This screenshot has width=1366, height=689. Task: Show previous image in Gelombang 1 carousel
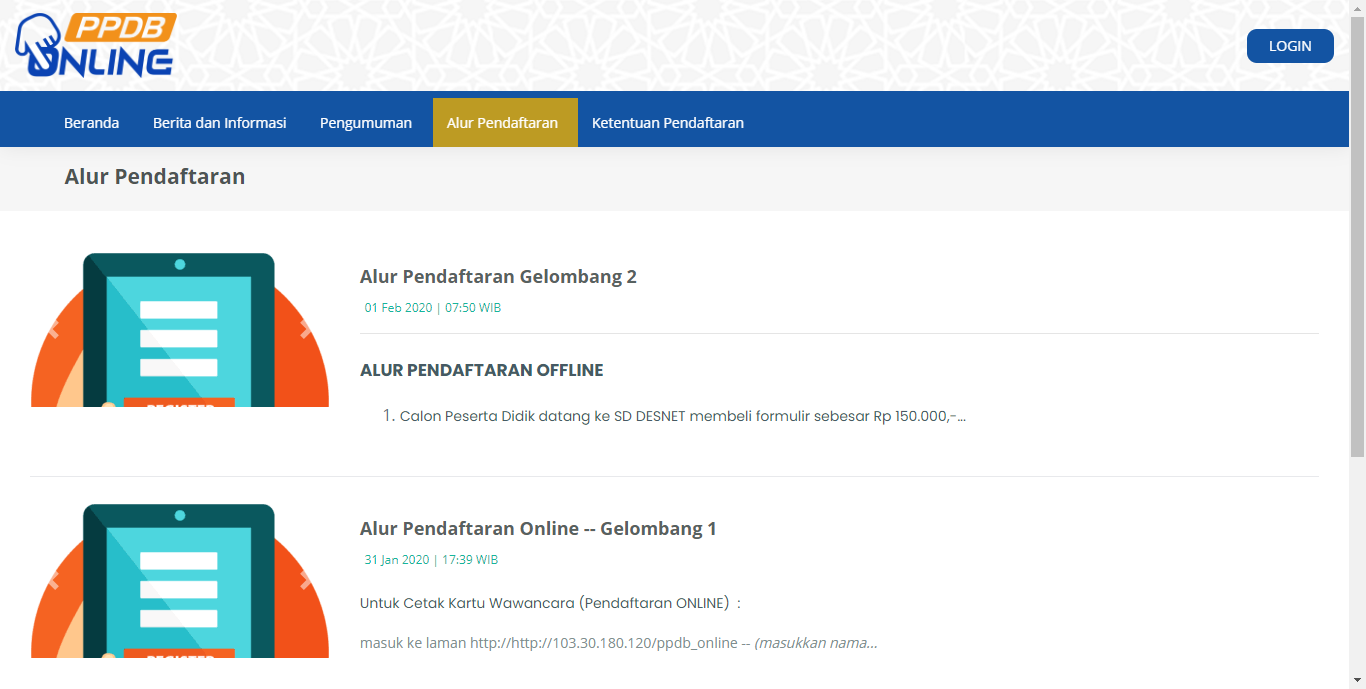coord(53,580)
